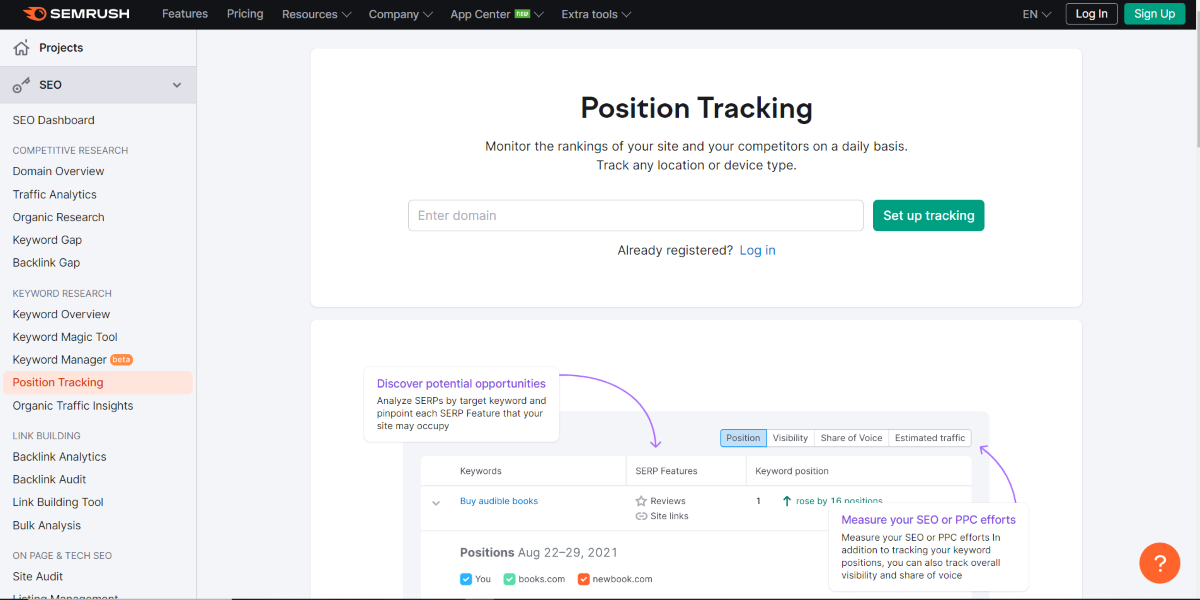Screen dimensions: 1200x600
Task: Click the green up arrow next to rose
Action: pyautogui.click(x=787, y=501)
